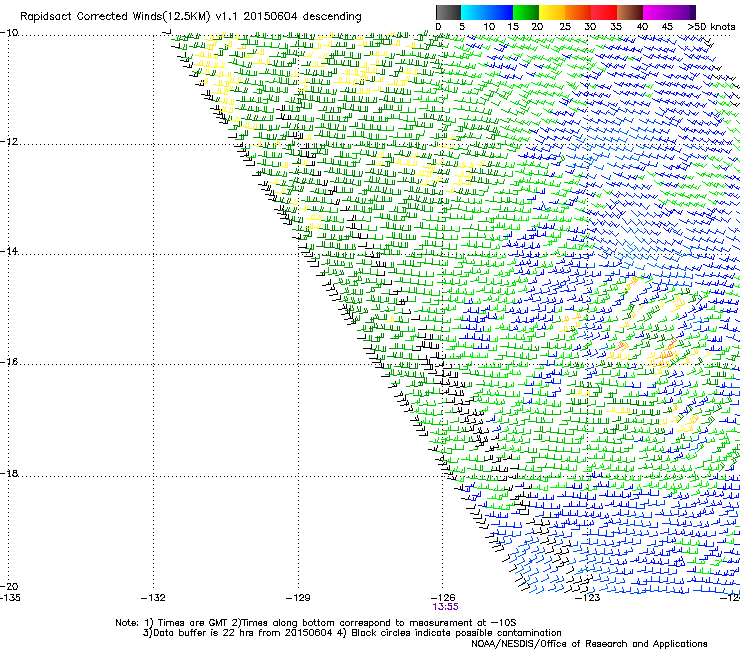740x650 pixels.
Task: Click the -135 longitude axis label
Action: tap(10, 598)
